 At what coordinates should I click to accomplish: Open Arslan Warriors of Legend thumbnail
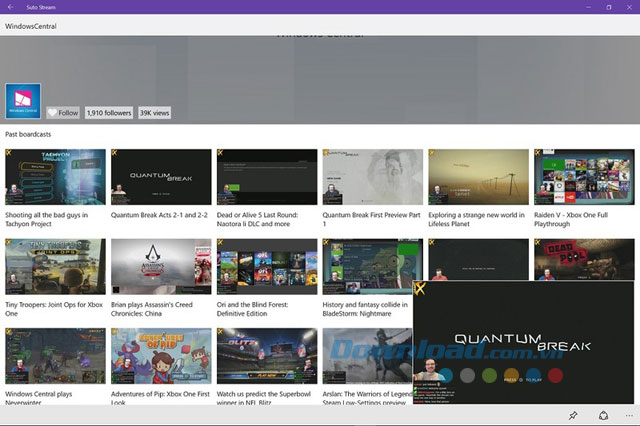point(367,356)
